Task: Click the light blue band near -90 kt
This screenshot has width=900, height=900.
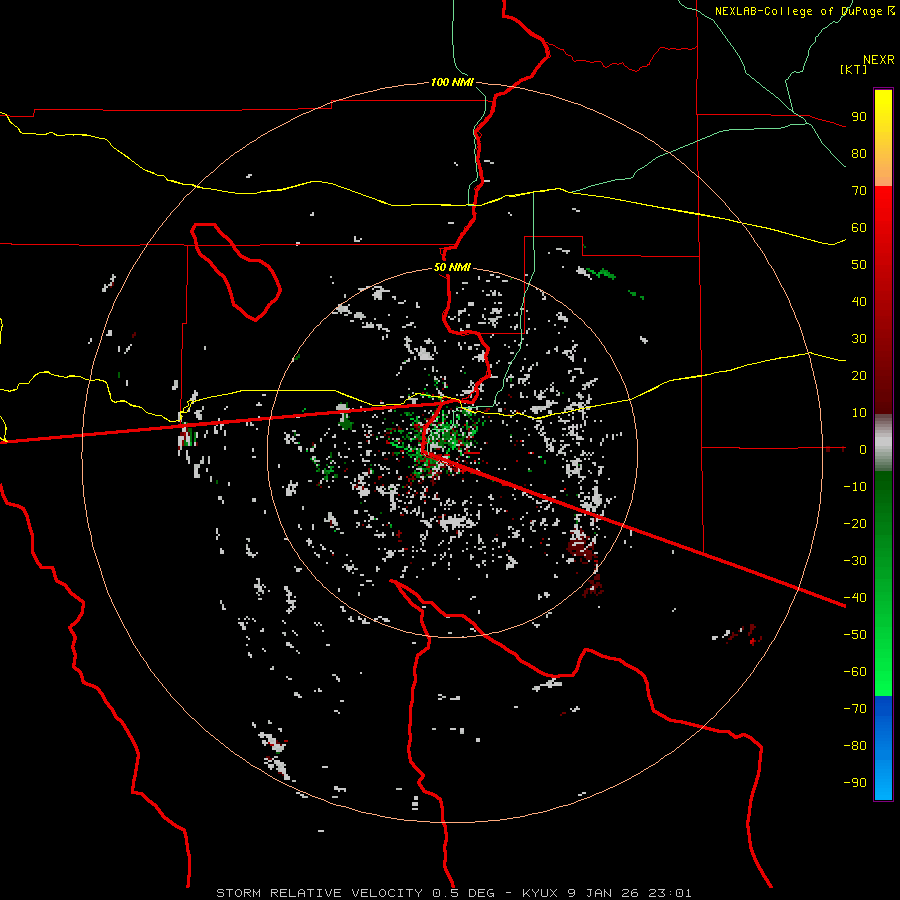Action: (x=883, y=782)
